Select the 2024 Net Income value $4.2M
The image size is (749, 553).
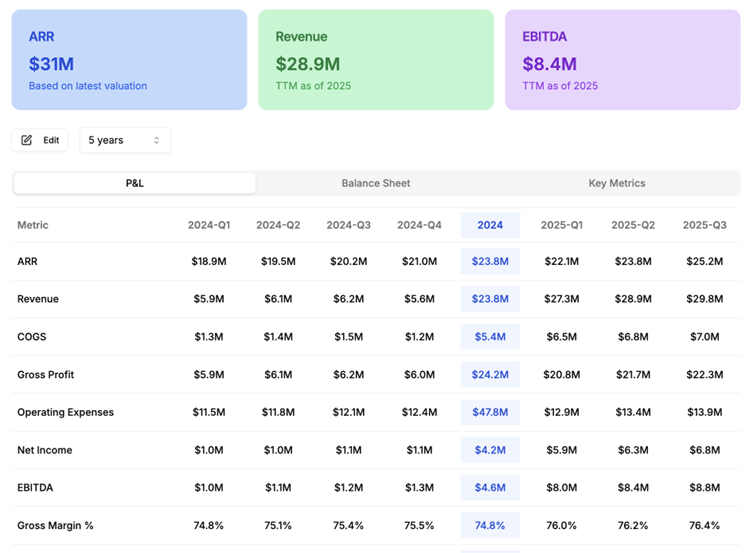tap(490, 450)
